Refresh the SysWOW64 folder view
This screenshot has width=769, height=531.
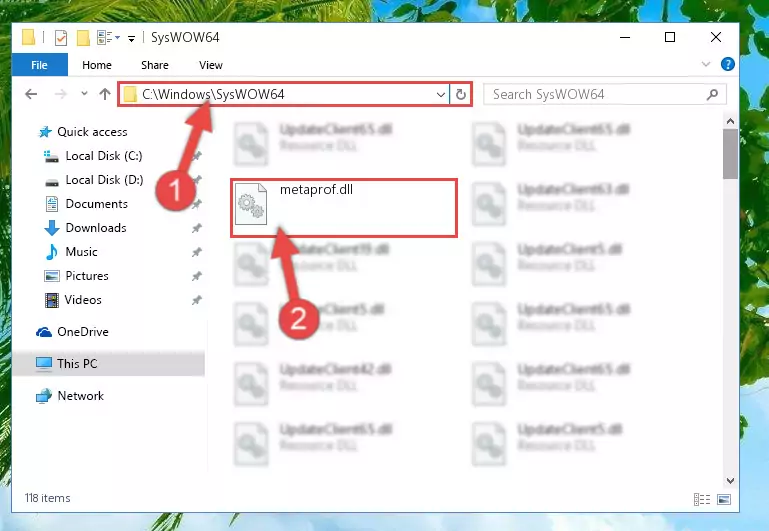tap(461, 94)
